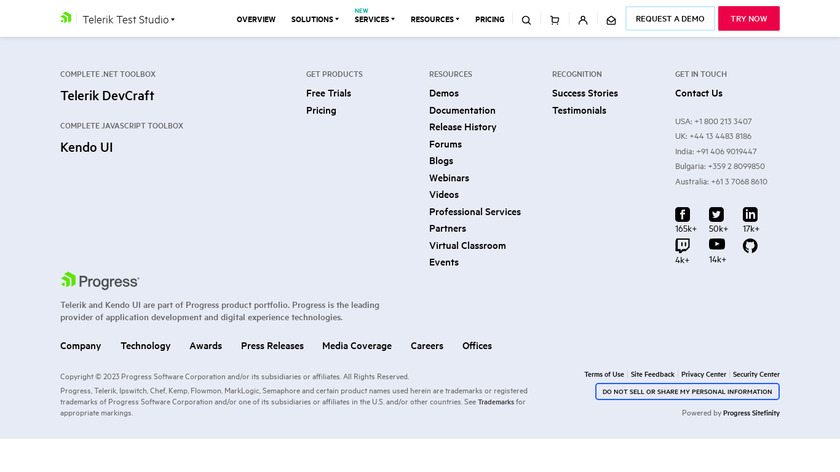Screen dimensions: 840x472
Task: Open the Technology link
Action: pyautogui.click(x=145, y=346)
